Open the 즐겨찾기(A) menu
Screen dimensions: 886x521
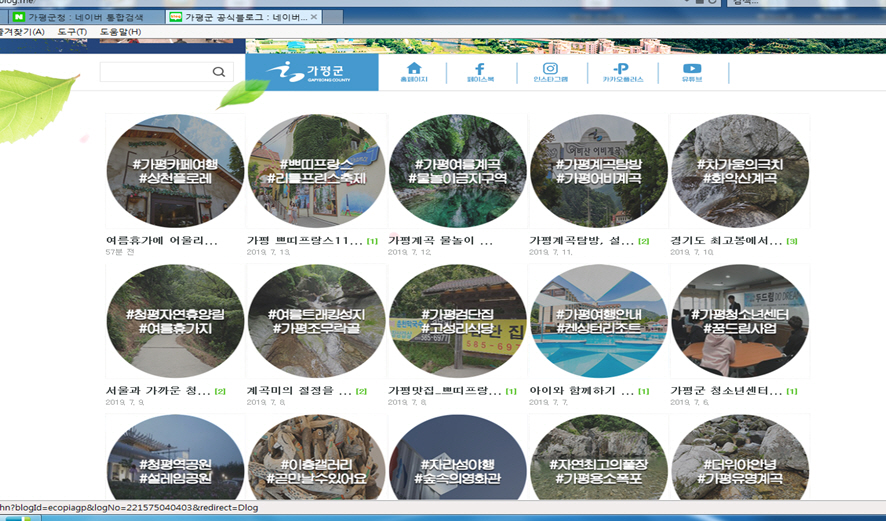(21, 32)
